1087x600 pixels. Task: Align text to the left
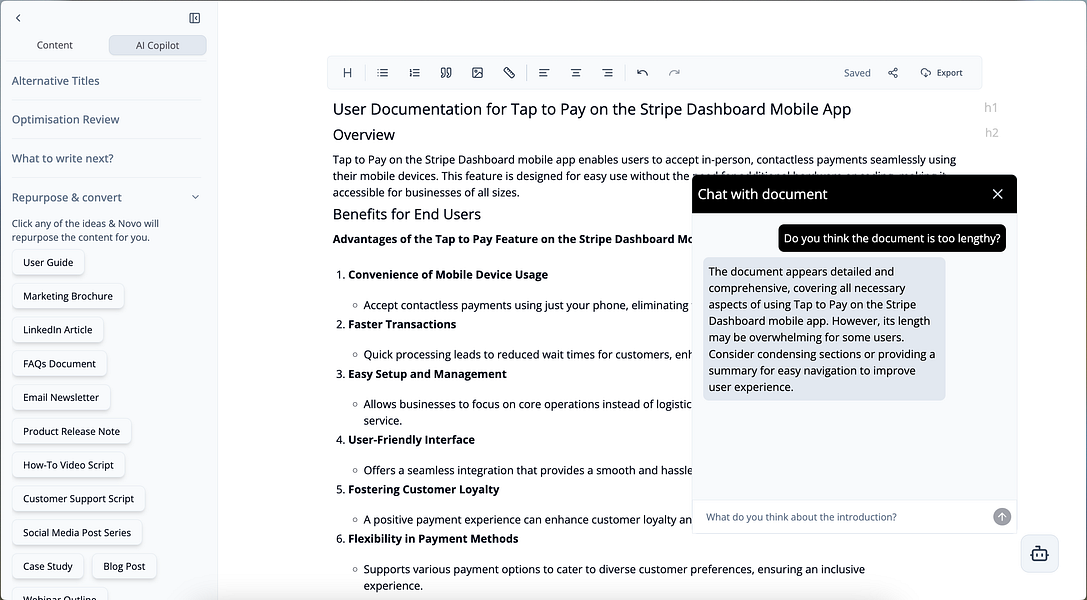(x=544, y=73)
